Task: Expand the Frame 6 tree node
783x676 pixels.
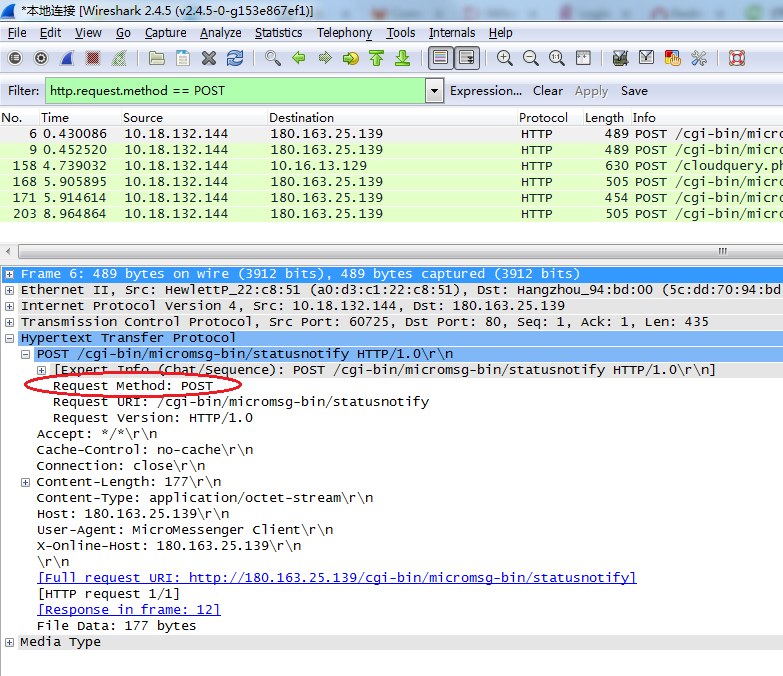Action: click(x=9, y=274)
